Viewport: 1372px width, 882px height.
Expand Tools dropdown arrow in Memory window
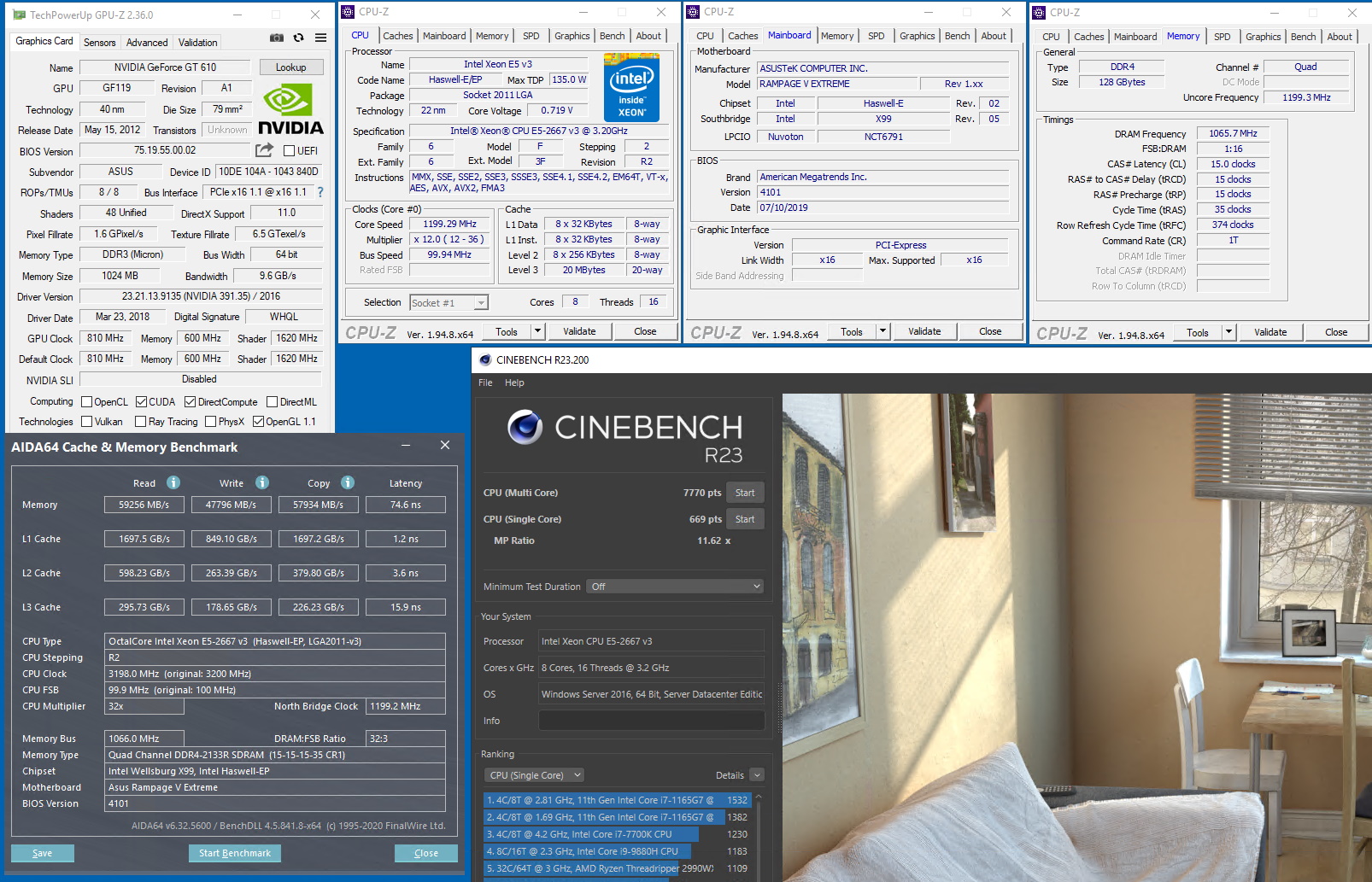(1228, 332)
